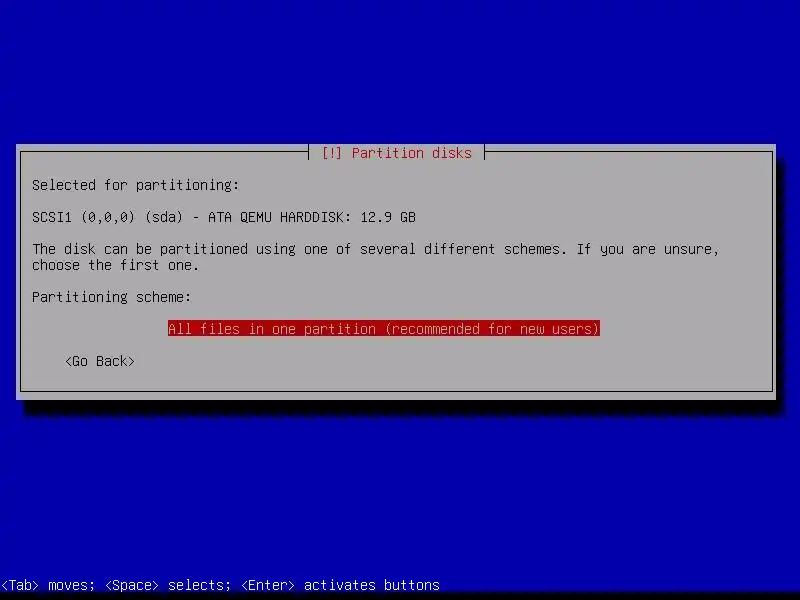
Task: Click the ATA QEMU HARDDISK text
Action: [279, 217]
